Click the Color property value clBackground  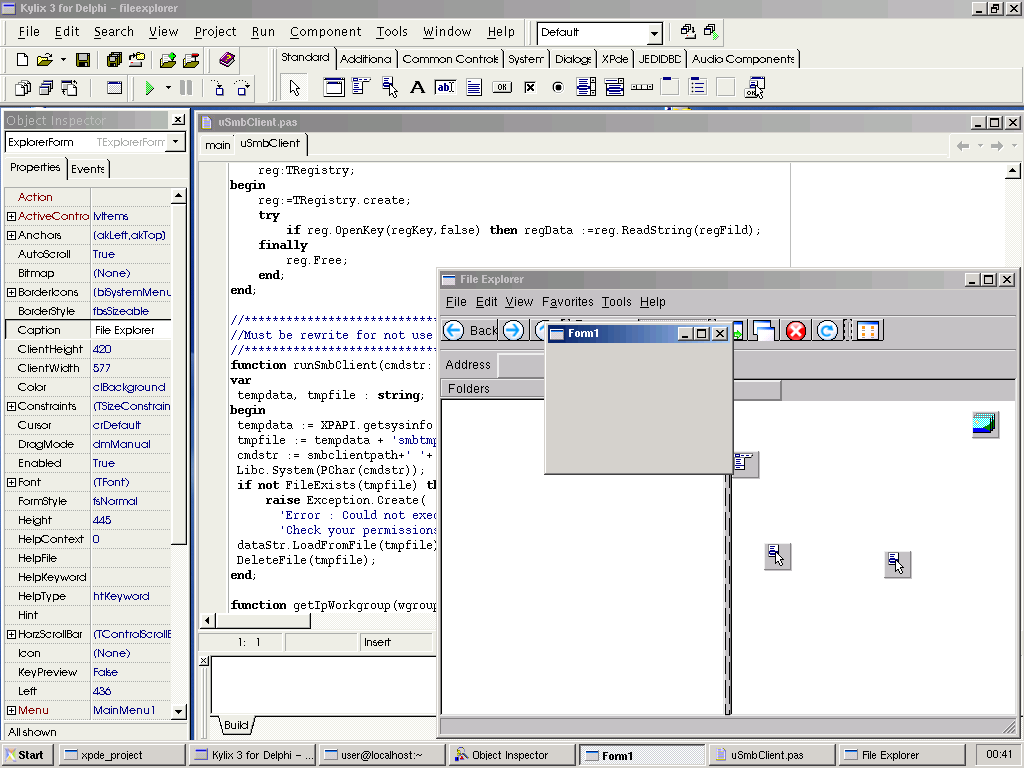point(131,387)
